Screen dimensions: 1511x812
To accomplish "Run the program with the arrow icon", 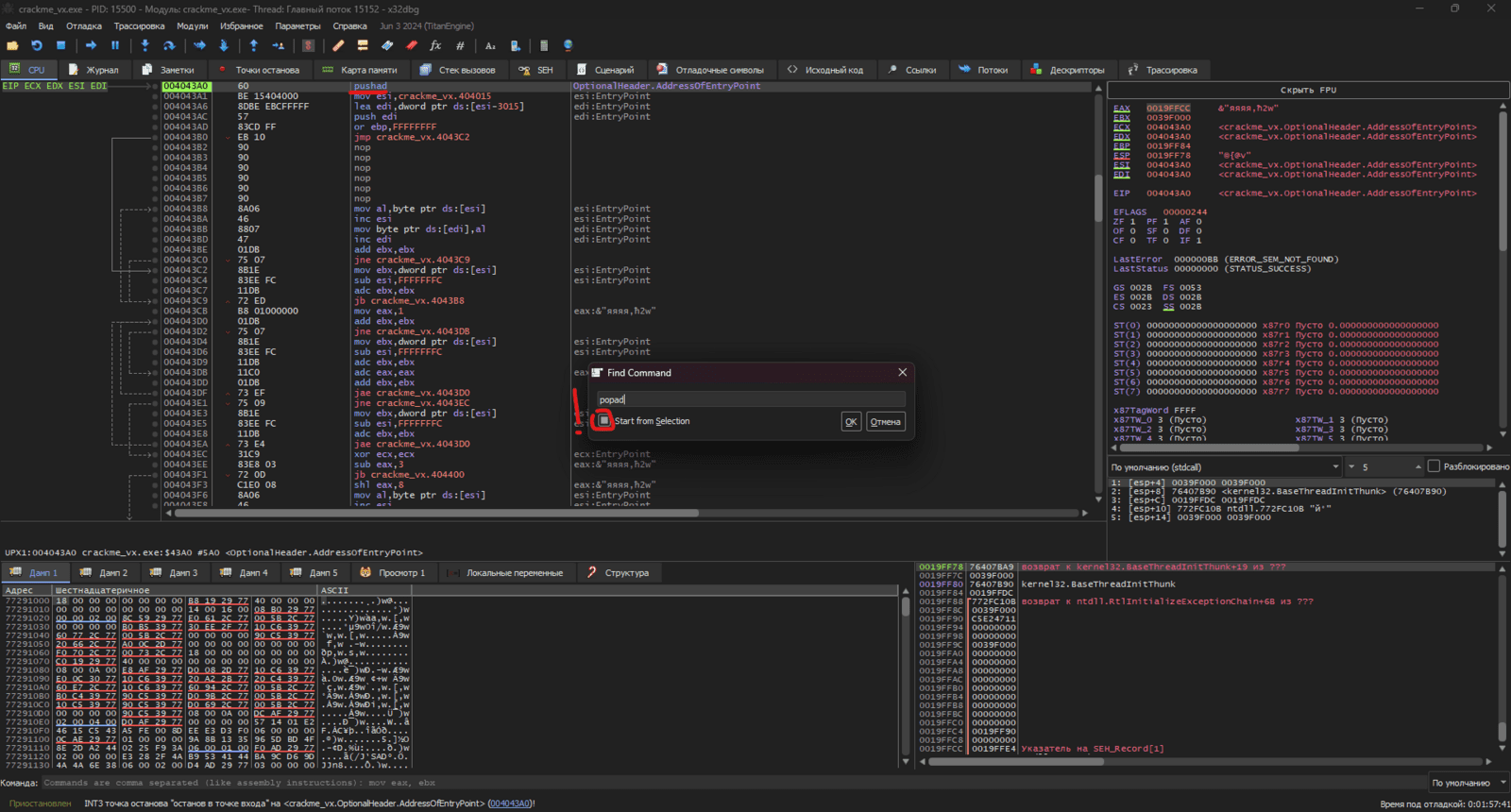I will pos(91,45).
